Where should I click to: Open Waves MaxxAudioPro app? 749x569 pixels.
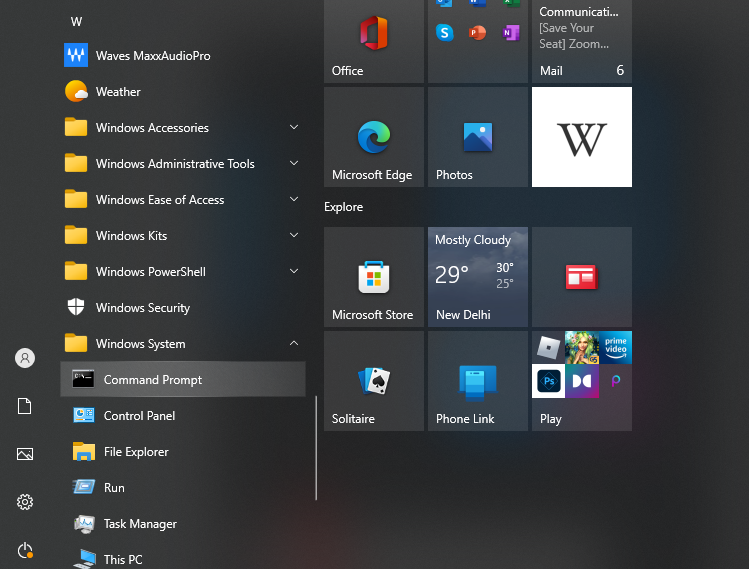point(183,55)
